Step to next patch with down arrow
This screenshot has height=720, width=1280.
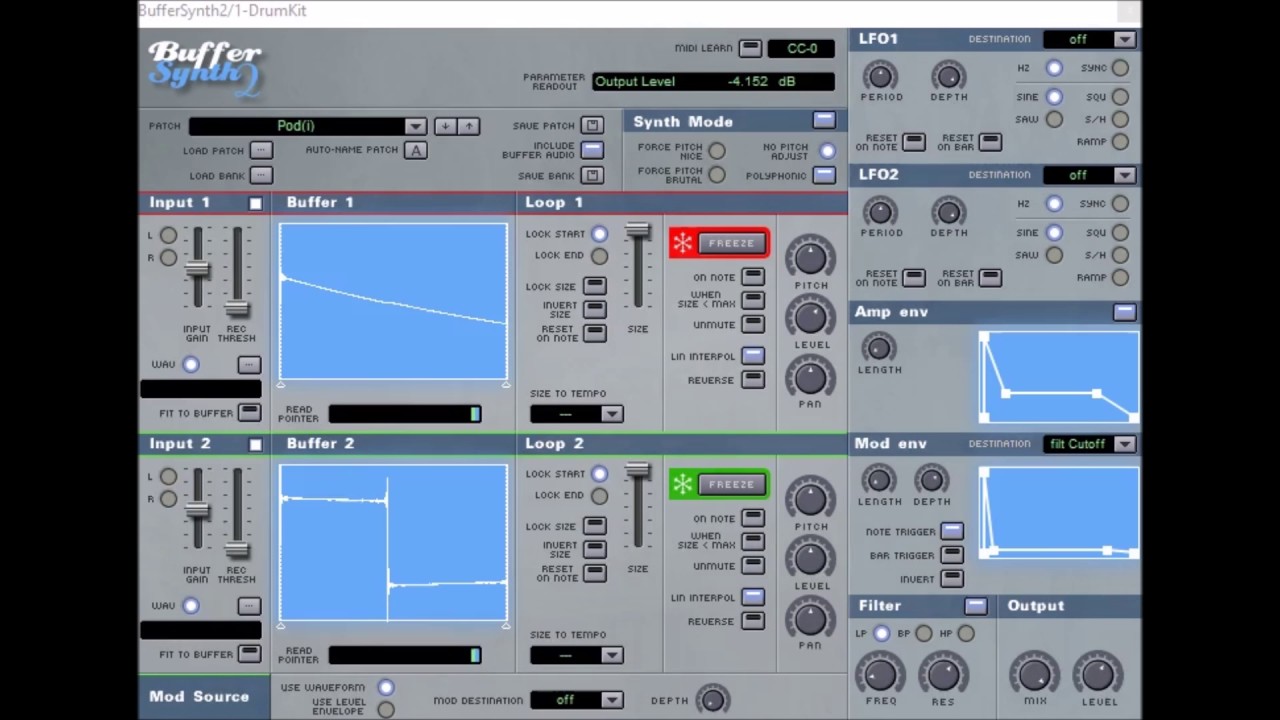445,126
